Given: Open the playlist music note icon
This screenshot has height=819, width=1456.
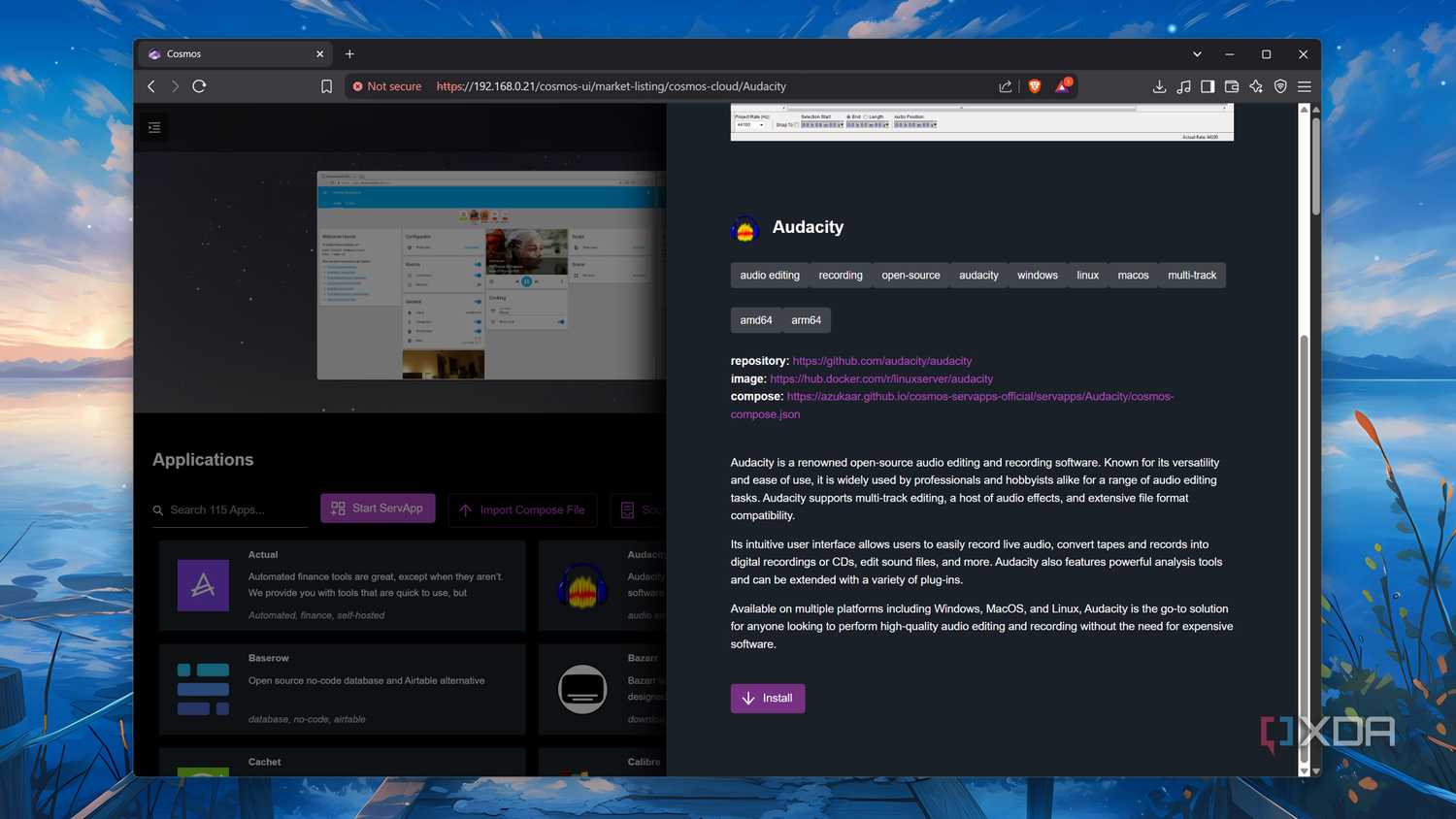Looking at the screenshot, I should point(1183,86).
